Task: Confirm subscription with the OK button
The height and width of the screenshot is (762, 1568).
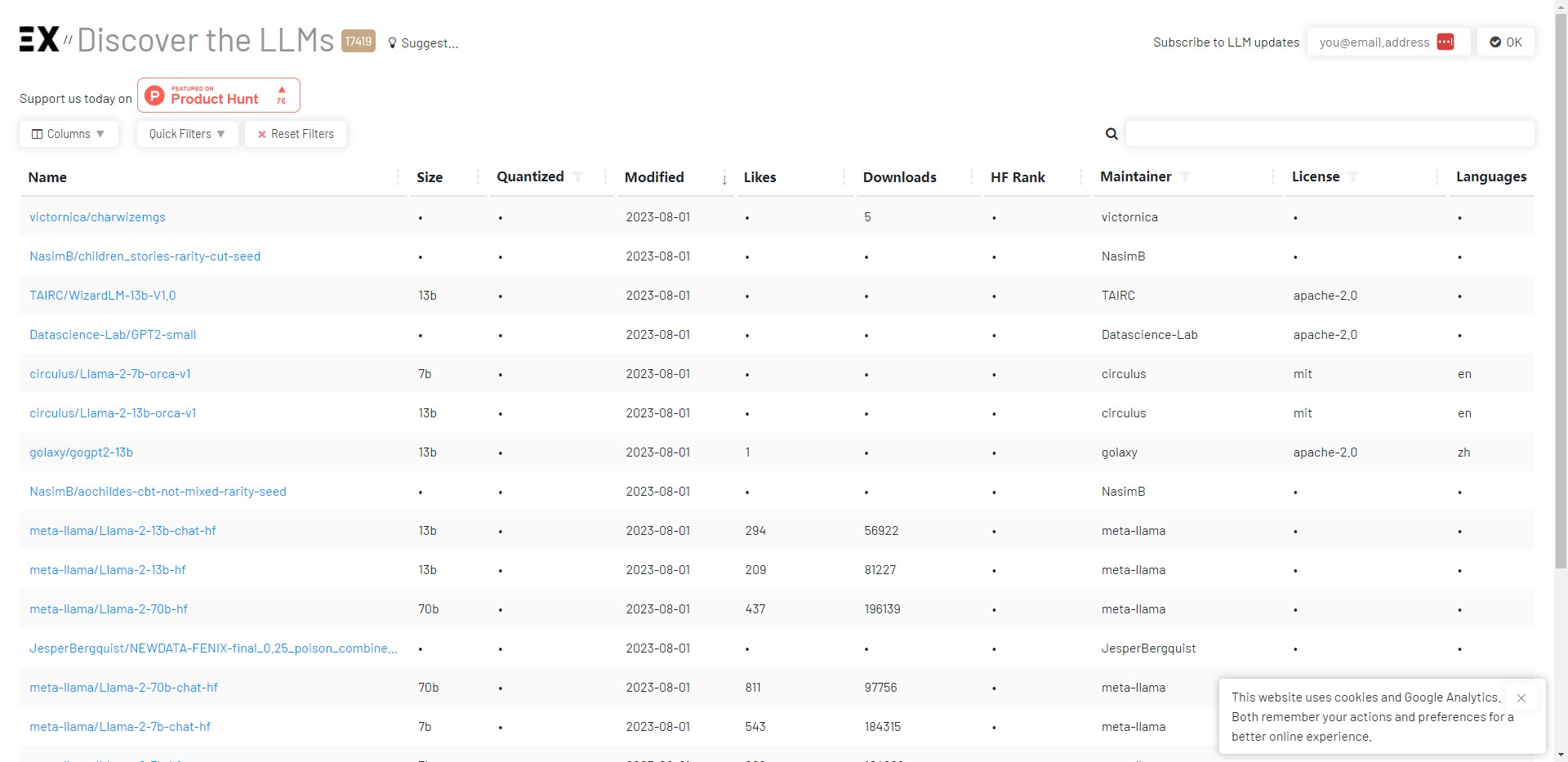Action: pyautogui.click(x=1505, y=42)
